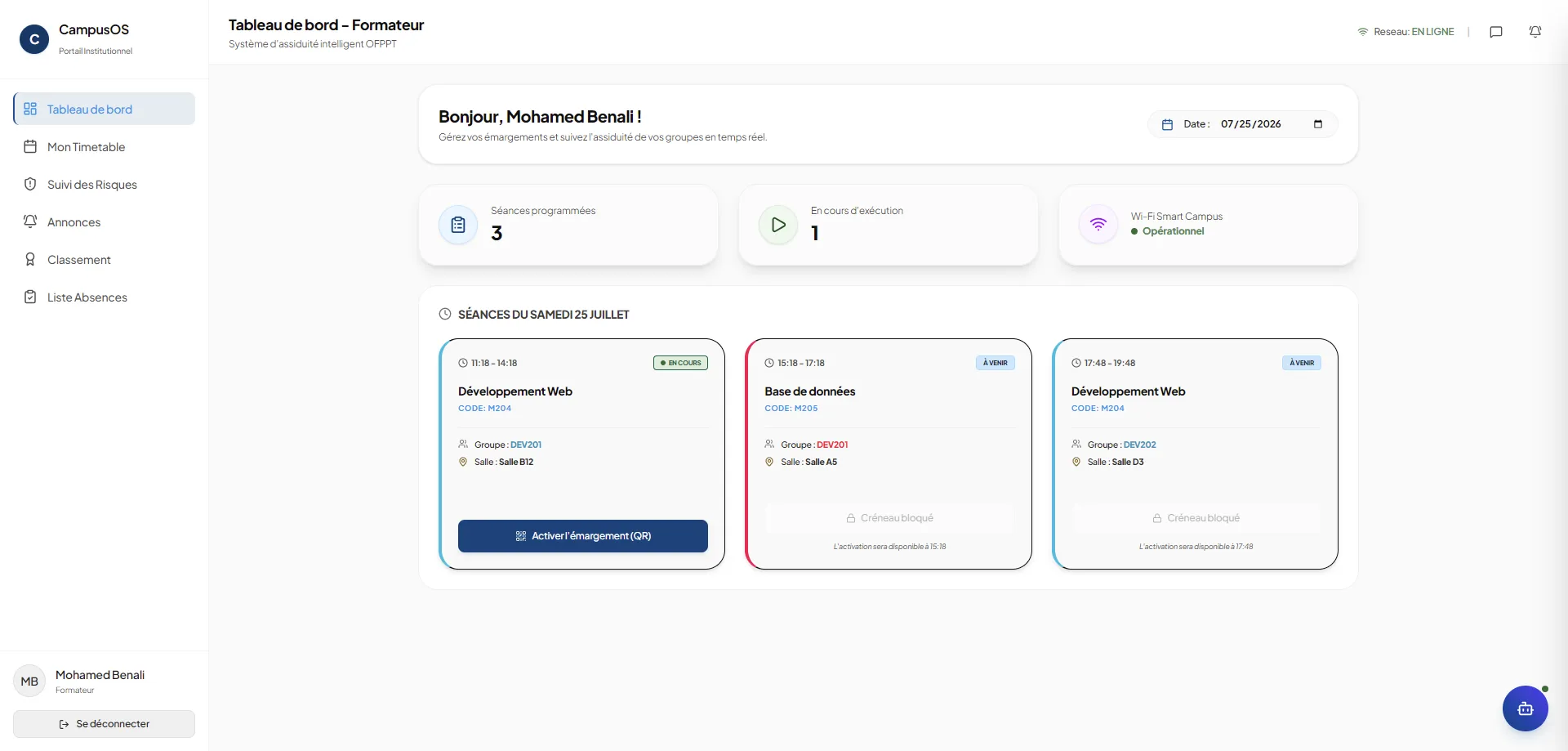Click Créneau bloqué on the 17:48 session card

pos(1196,518)
